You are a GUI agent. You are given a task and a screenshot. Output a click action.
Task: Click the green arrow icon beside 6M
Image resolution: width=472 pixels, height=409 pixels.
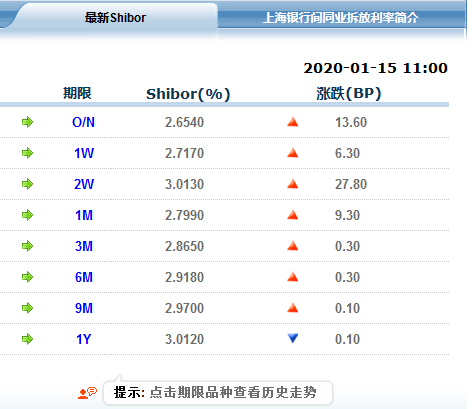click(x=28, y=277)
